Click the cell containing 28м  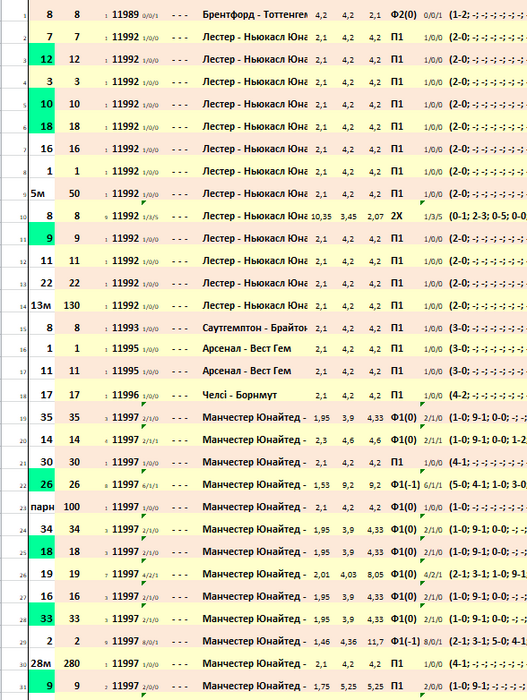(x=42, y=663)
